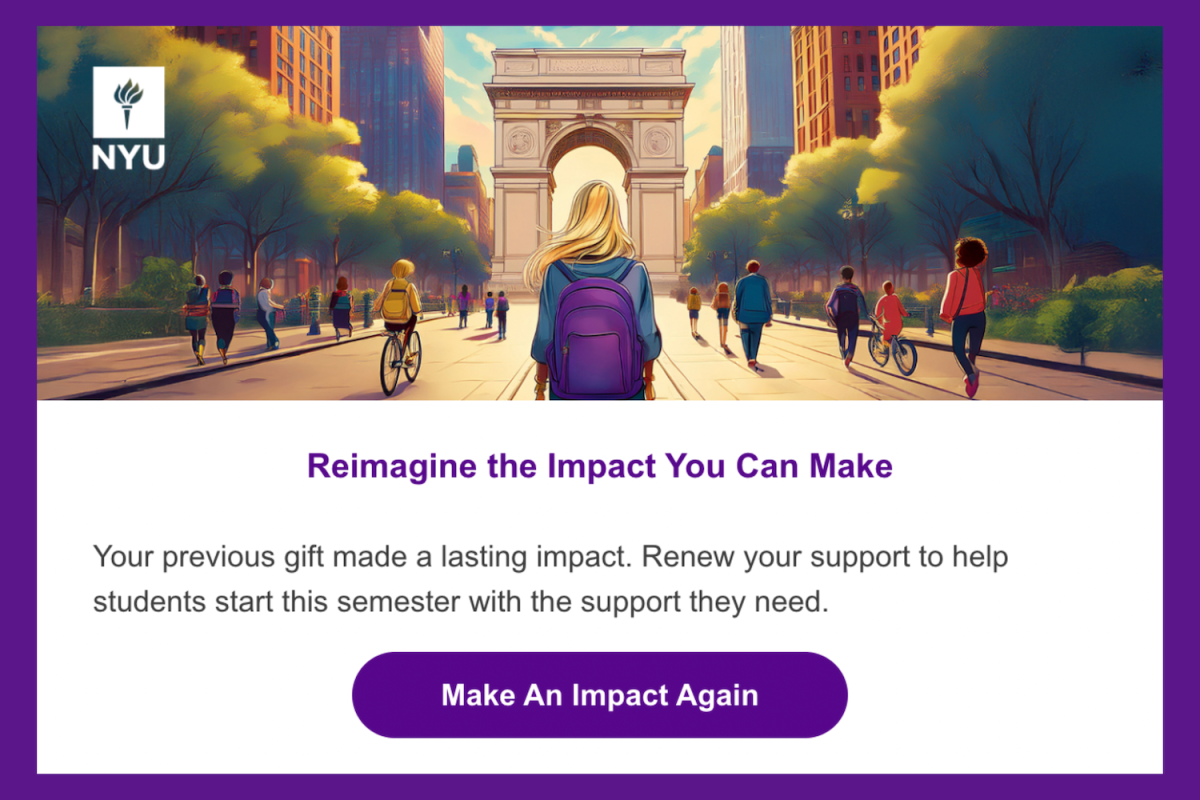The width and height of the screenshot is (1200, 800).
Task: Click the cyclist in the red shirt
Action: click(889, 325)
